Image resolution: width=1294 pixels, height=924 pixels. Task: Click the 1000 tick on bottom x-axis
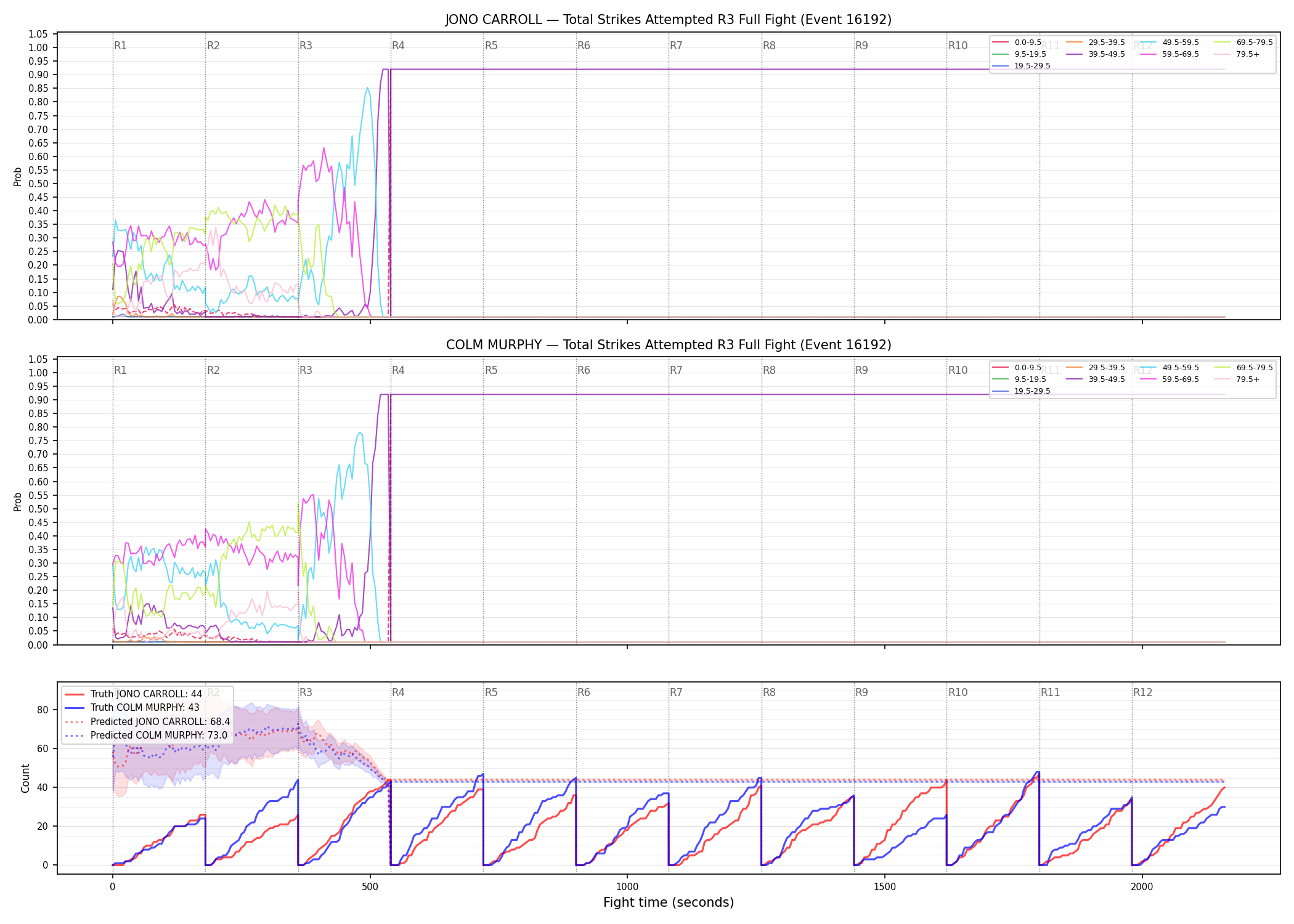click(627, 886)
